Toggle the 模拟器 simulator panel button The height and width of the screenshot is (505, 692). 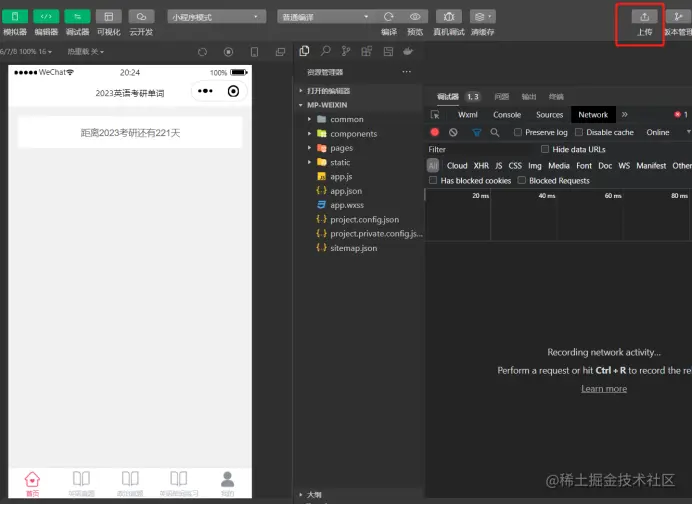(15, 17)
